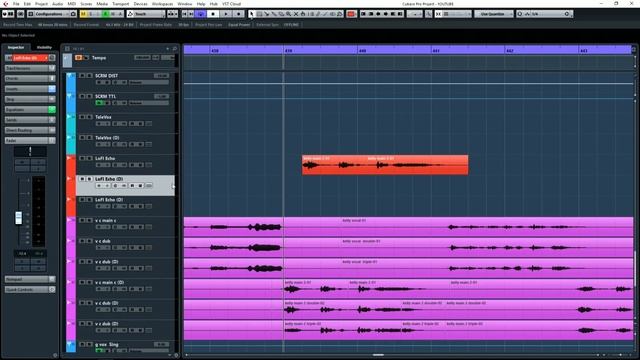Screen dimensions: 640x360
Task: Expand the Direct Routing inspector section
Action: 30,130
